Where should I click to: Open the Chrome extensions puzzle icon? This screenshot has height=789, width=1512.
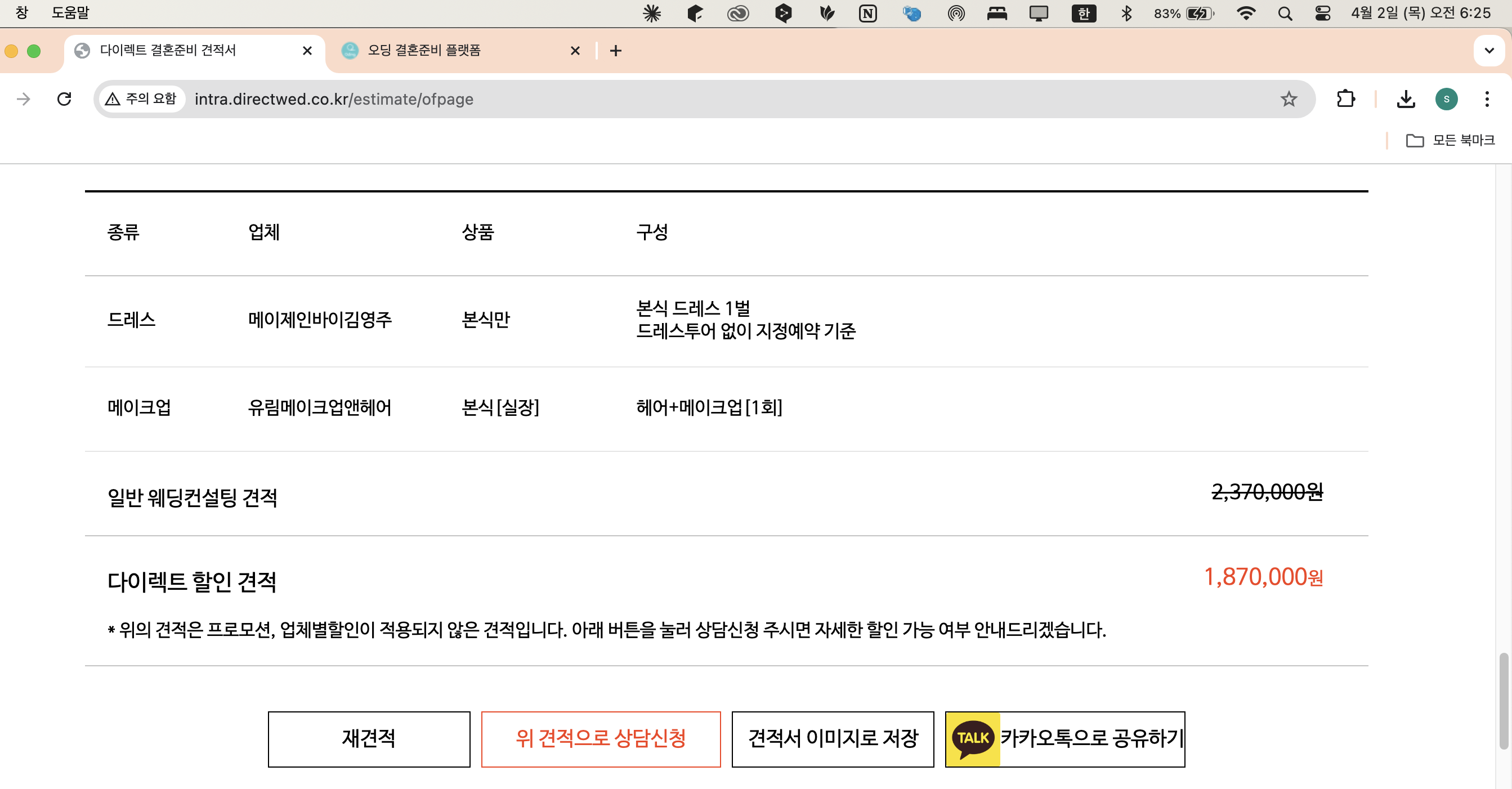coord(1345,98)
